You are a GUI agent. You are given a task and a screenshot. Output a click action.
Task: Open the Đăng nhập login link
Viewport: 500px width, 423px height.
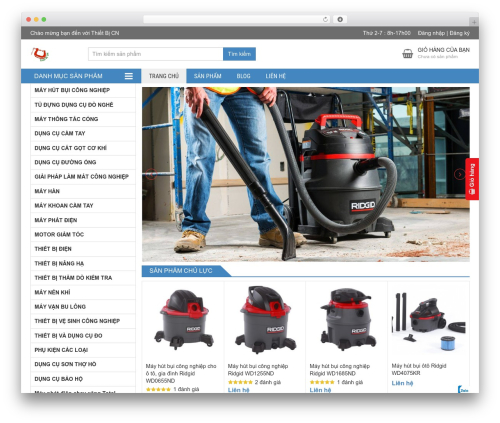431,33
